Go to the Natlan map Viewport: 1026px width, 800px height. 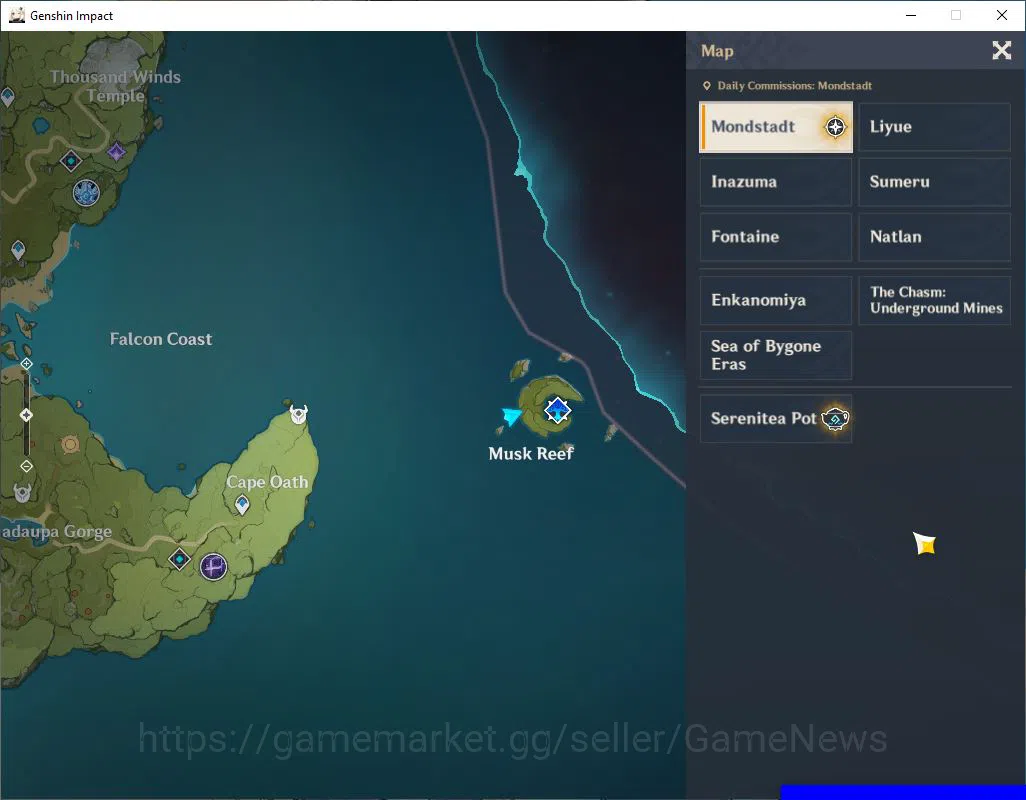click(x=934, y=237)
